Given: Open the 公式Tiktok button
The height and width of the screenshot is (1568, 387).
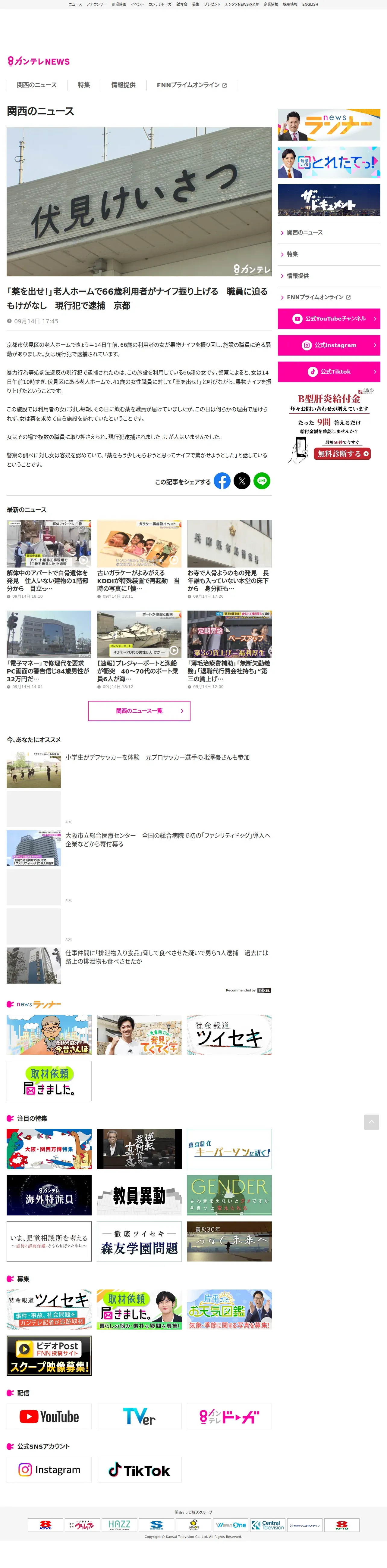Looking at the screenshot, I should pyautogui.click(x=329, y=371).
